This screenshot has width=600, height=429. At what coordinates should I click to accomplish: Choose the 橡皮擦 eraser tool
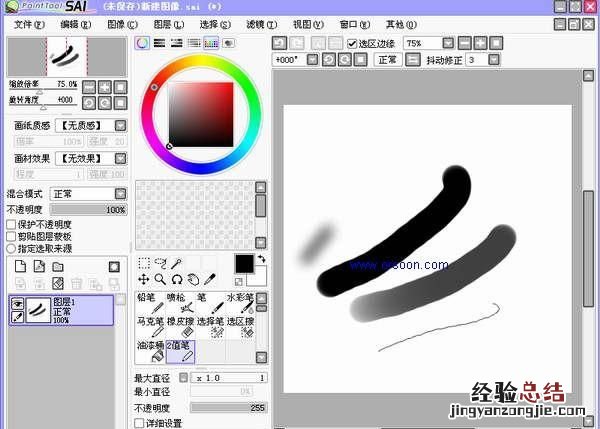(180, 327)
